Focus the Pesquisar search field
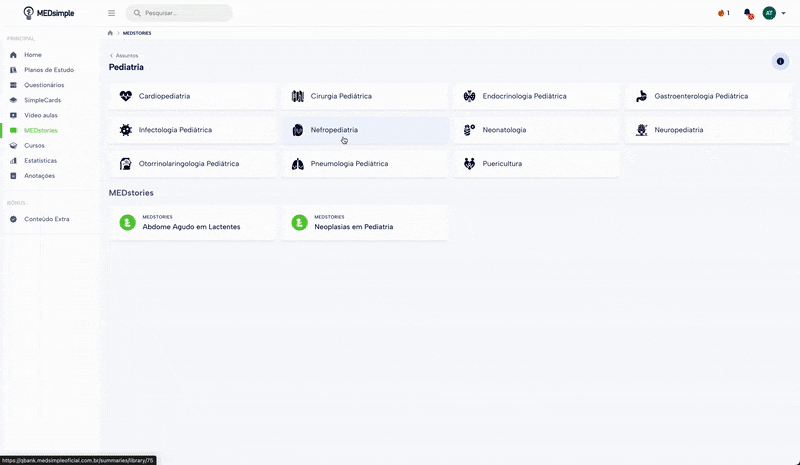The width and height of the screenshot is (800, 465). coord(179,13)
